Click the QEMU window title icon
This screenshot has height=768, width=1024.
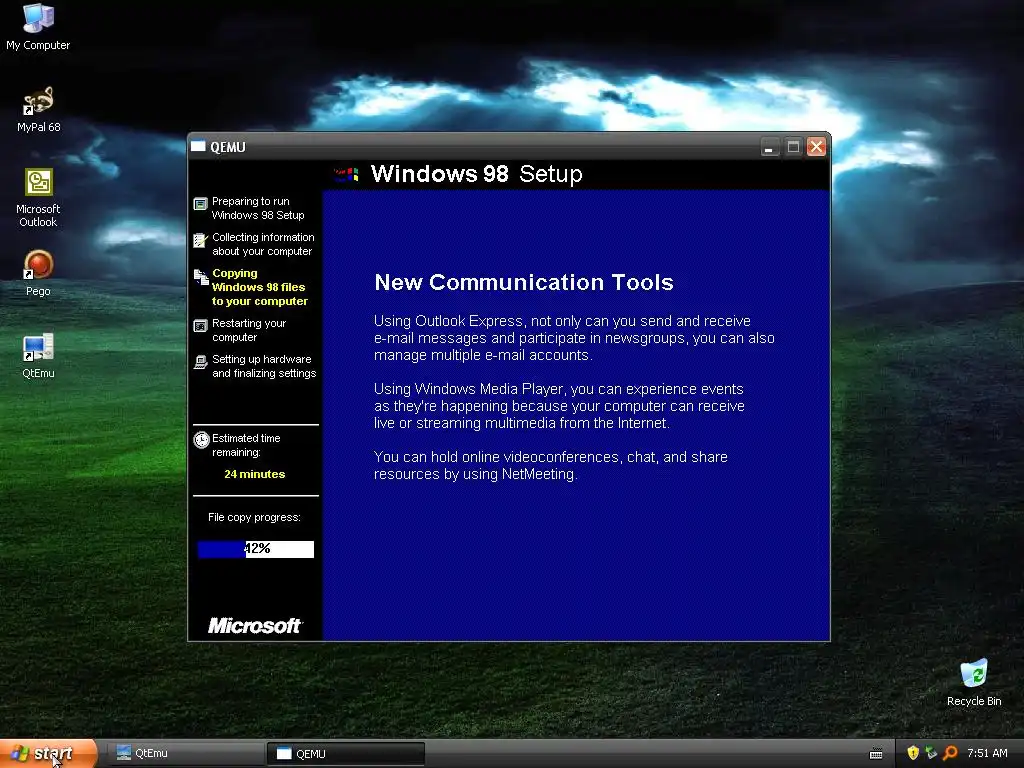198,146
